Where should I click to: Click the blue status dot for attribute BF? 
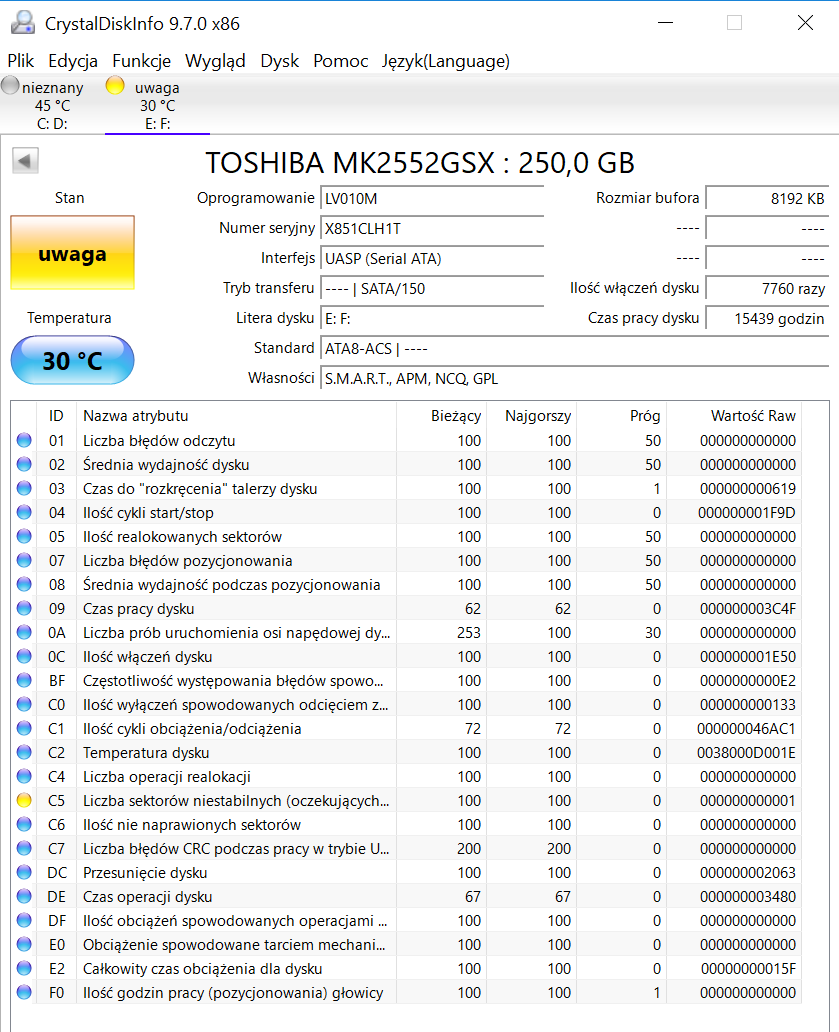[x=24, y=680]
